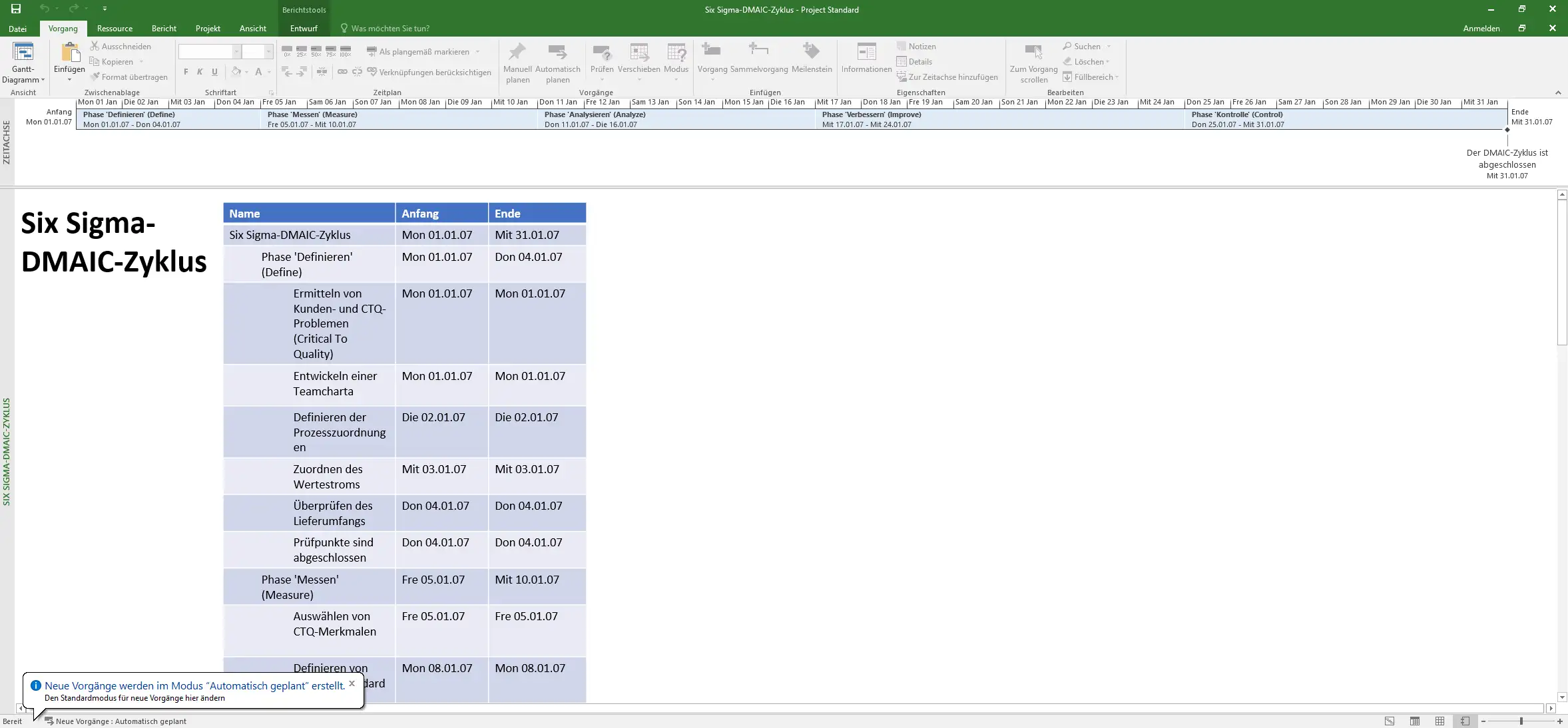Switch to Gantt chart view in status bar
Screen dimensions: 1568x728
1390,721
